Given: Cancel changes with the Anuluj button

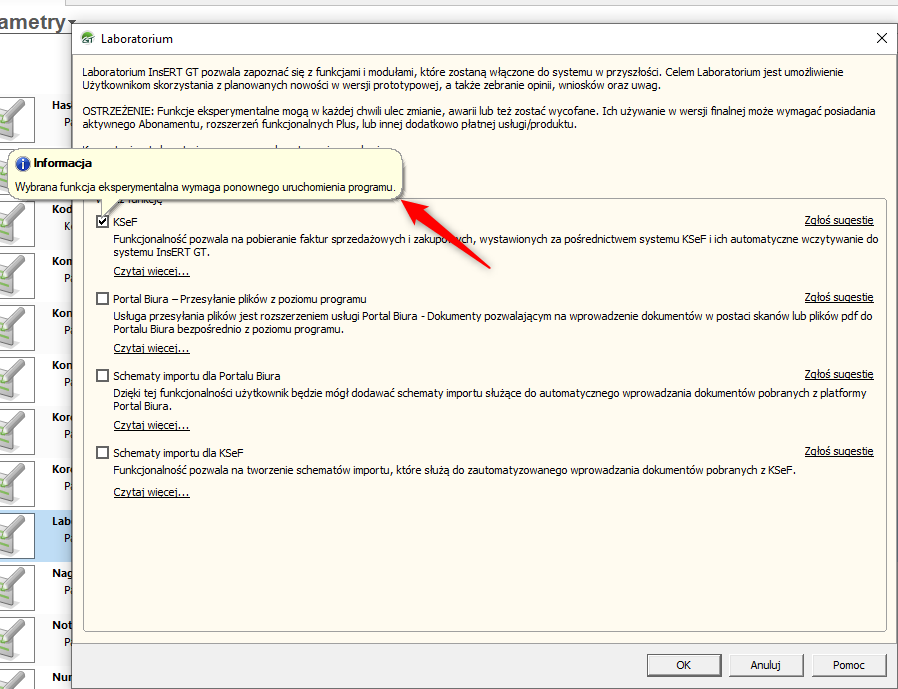Looking at the screenshot, I should pyautogui.click(x=766, y=665).
